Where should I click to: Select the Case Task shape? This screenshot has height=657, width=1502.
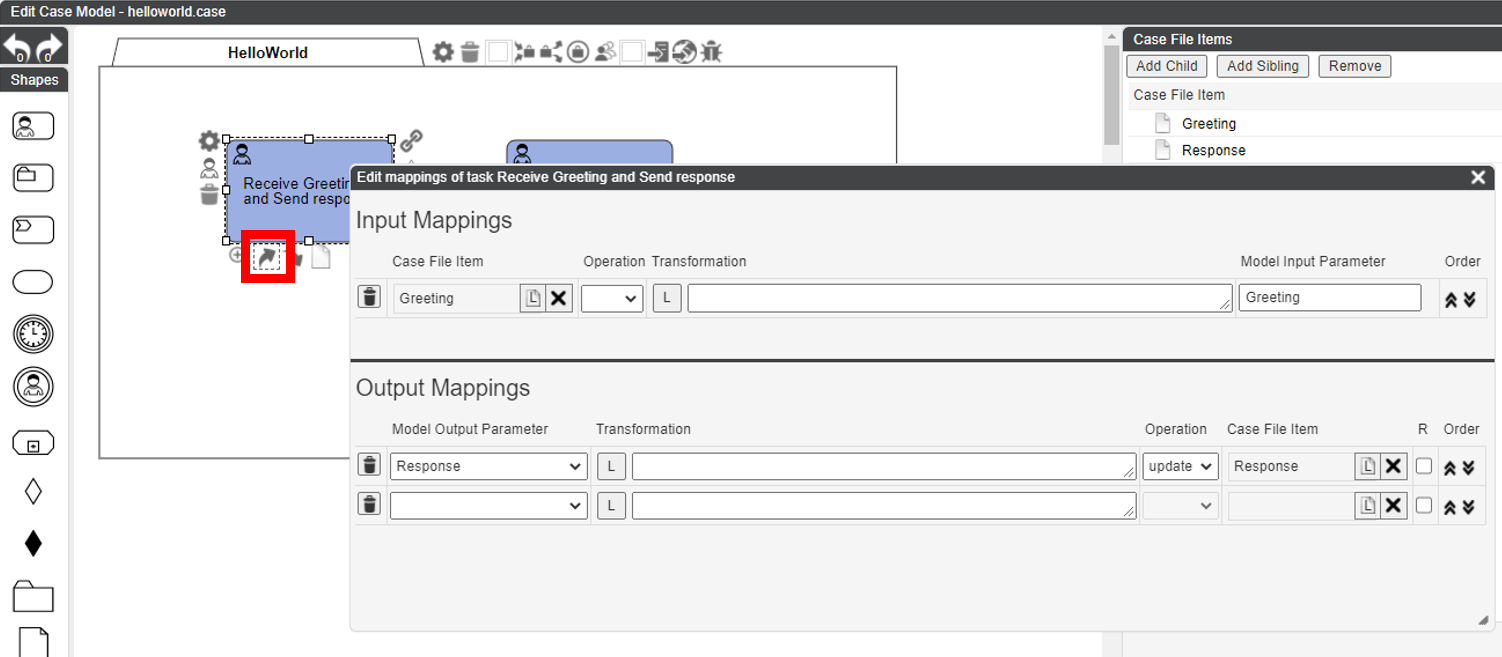click(x=33, y=178)
